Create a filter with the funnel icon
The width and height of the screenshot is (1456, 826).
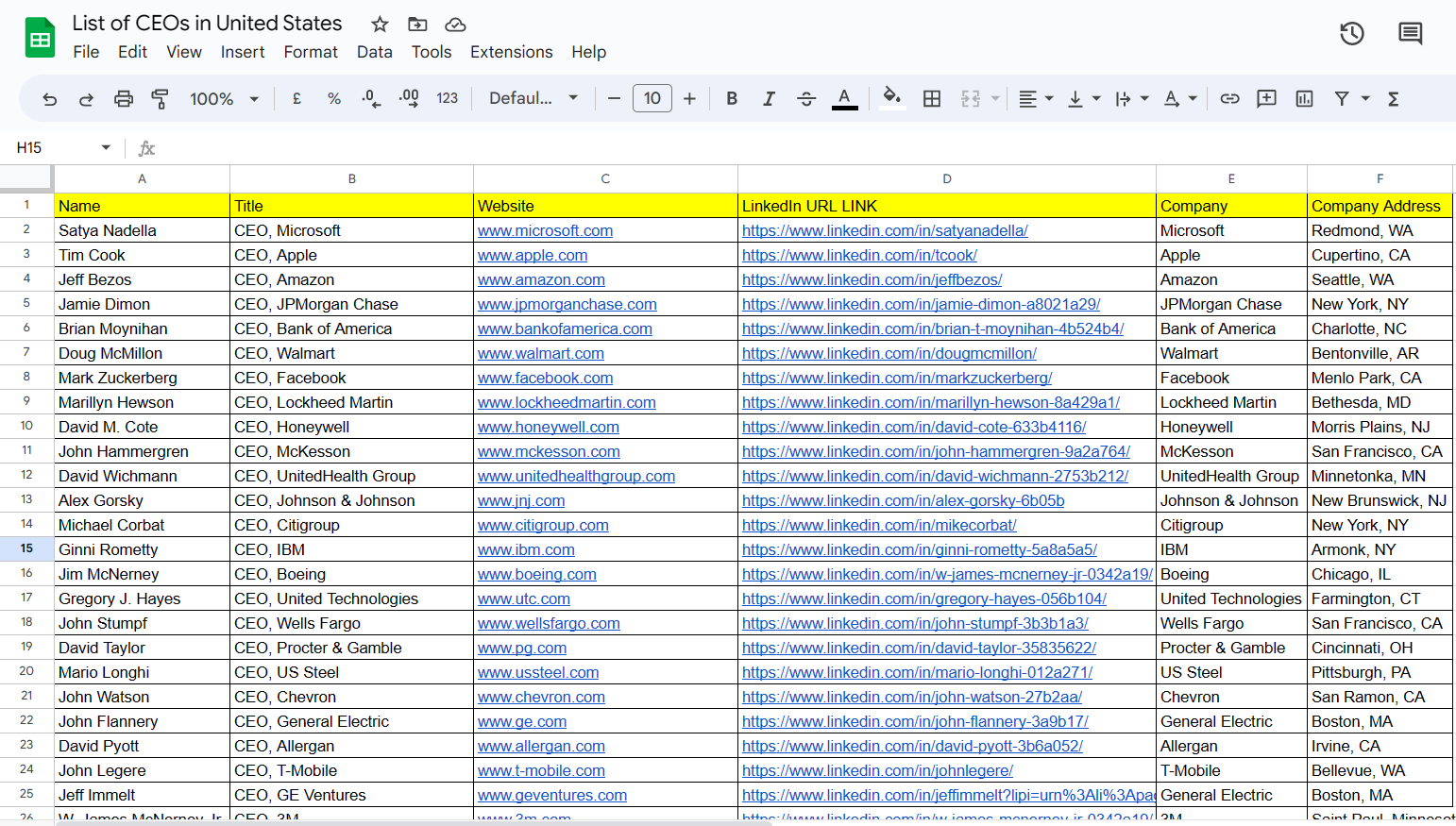coord(1342,98)
